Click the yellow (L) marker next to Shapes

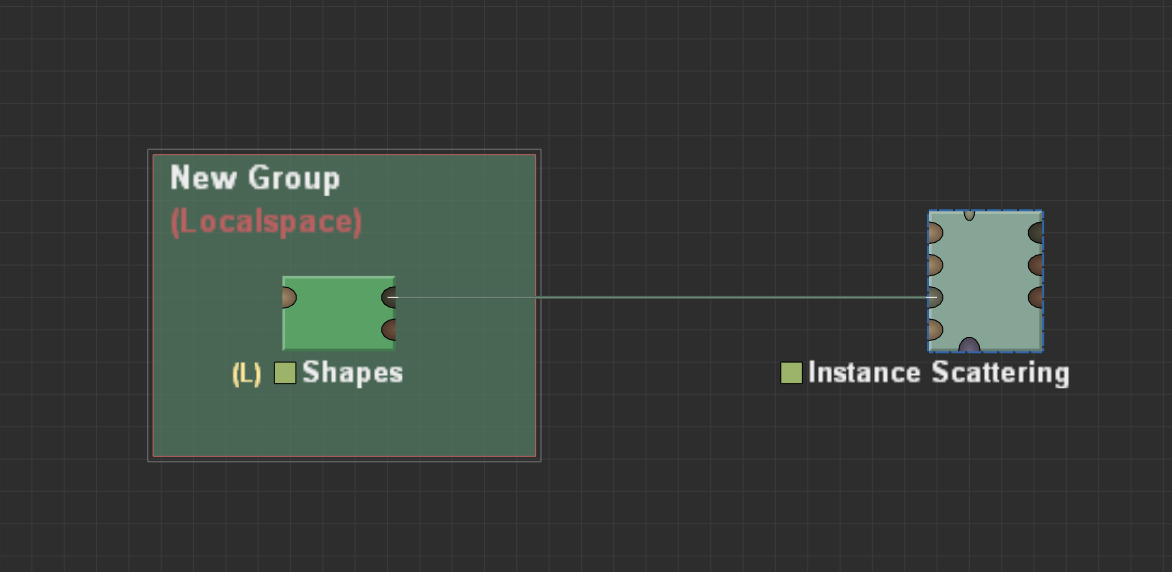(247, 373)
